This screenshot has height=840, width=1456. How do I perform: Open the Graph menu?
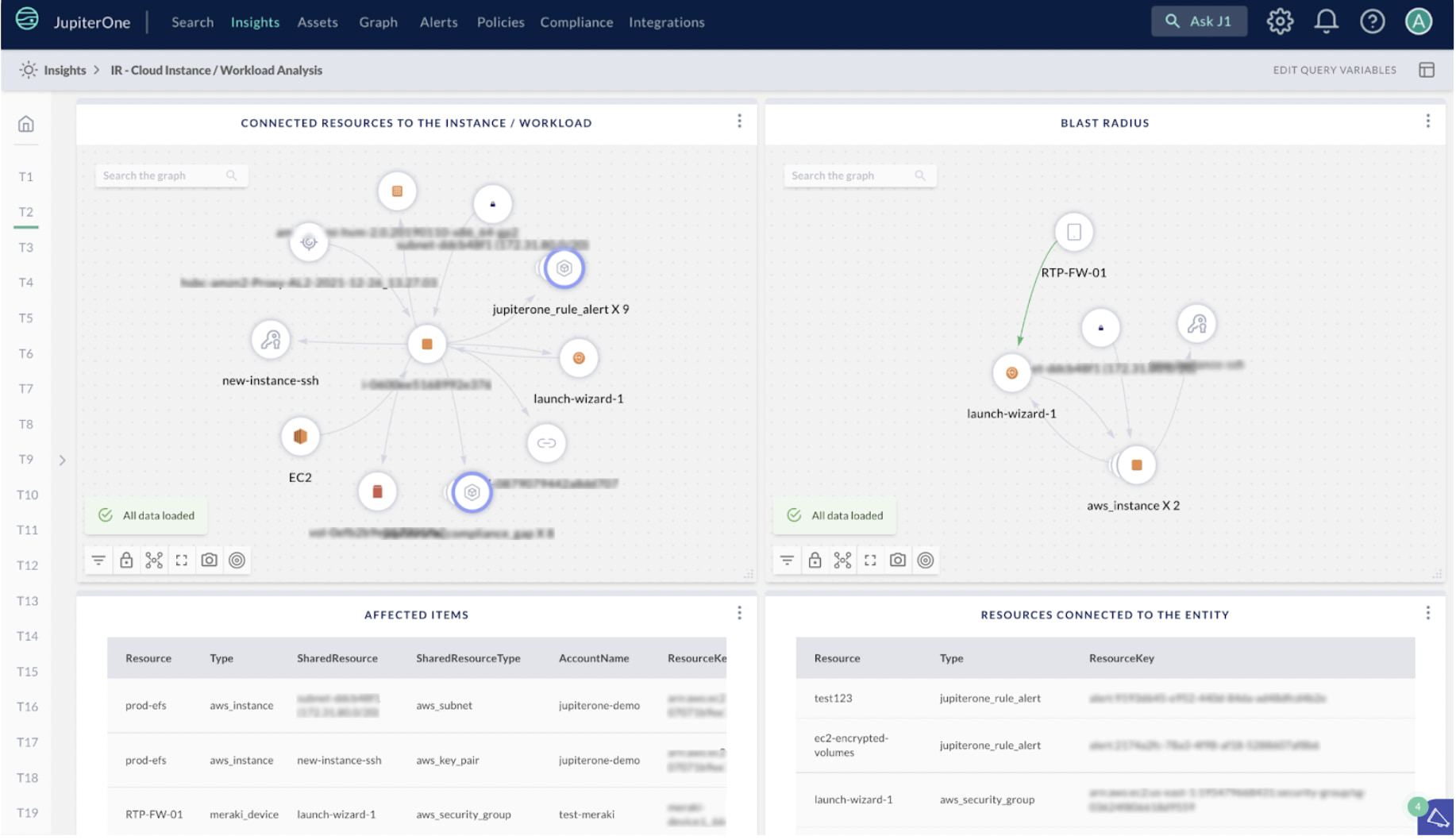(379, 22)
